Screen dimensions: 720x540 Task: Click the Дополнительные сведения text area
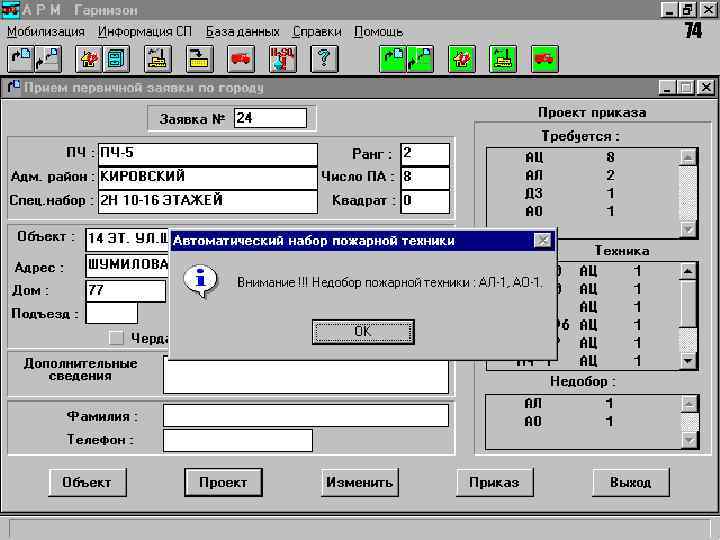(x=306, y=377)
